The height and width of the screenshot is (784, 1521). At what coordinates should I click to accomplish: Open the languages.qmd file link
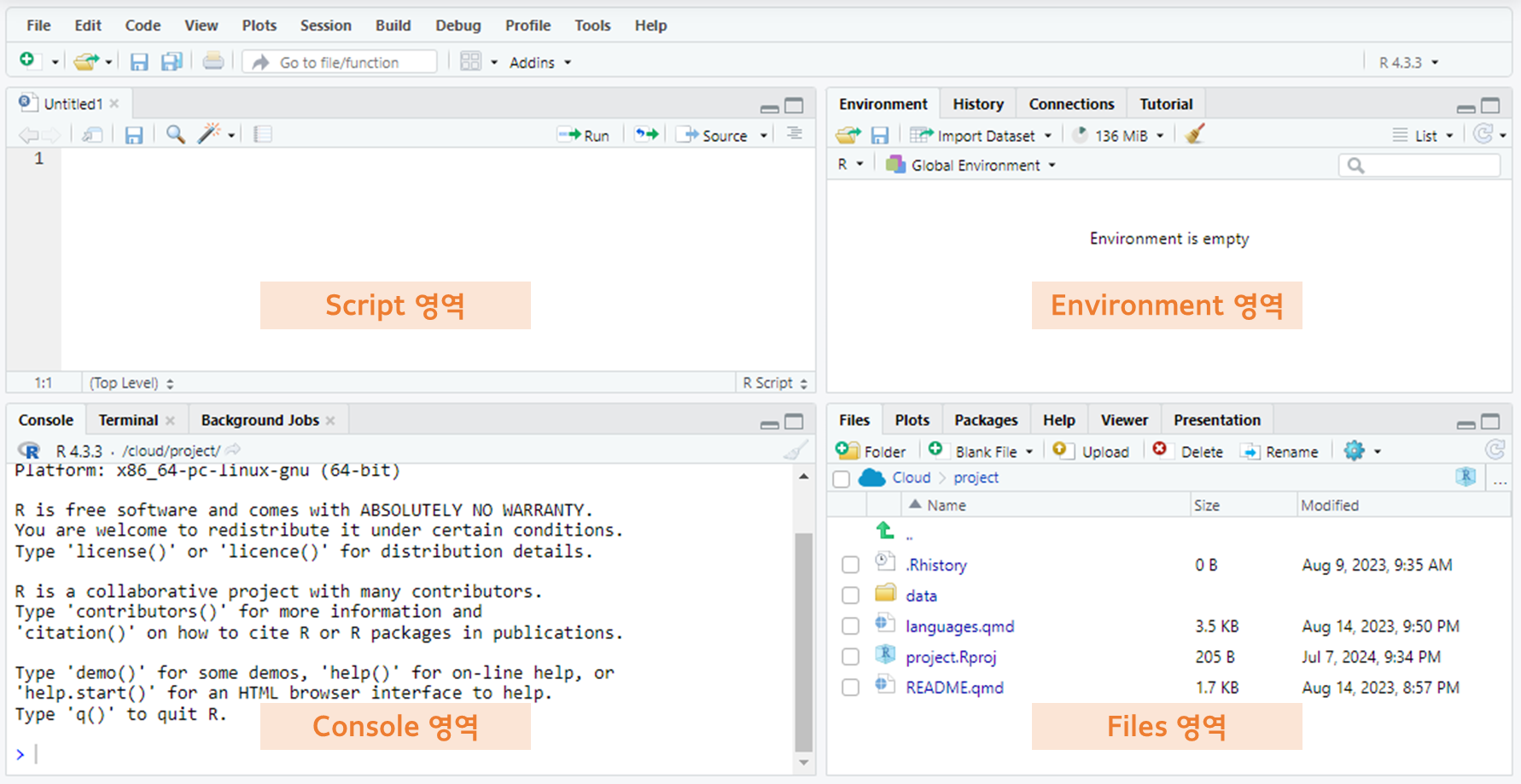pyautogui.click(x=959, y=626)
